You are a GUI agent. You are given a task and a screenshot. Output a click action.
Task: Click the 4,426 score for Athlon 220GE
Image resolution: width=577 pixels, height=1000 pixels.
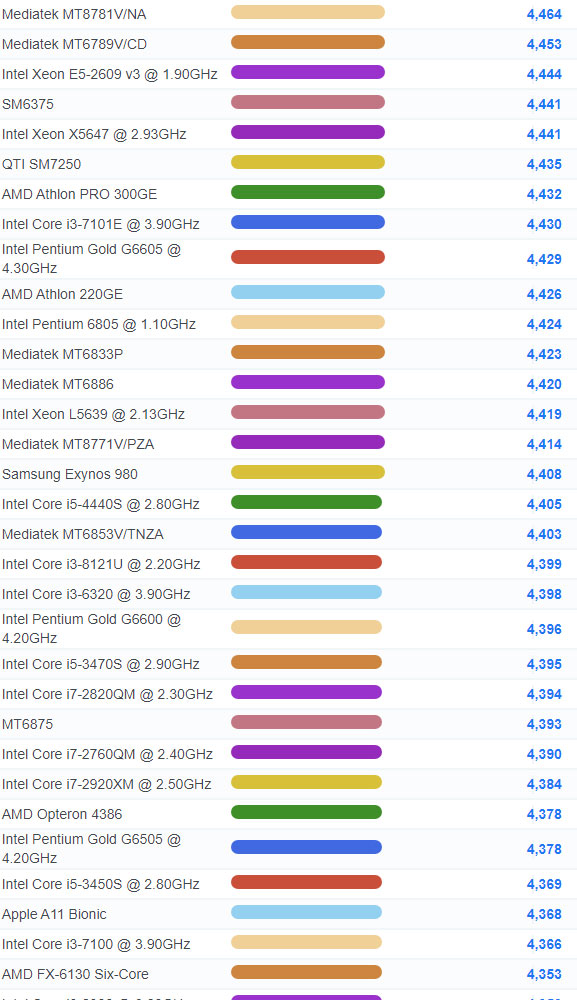coord(544,294)
